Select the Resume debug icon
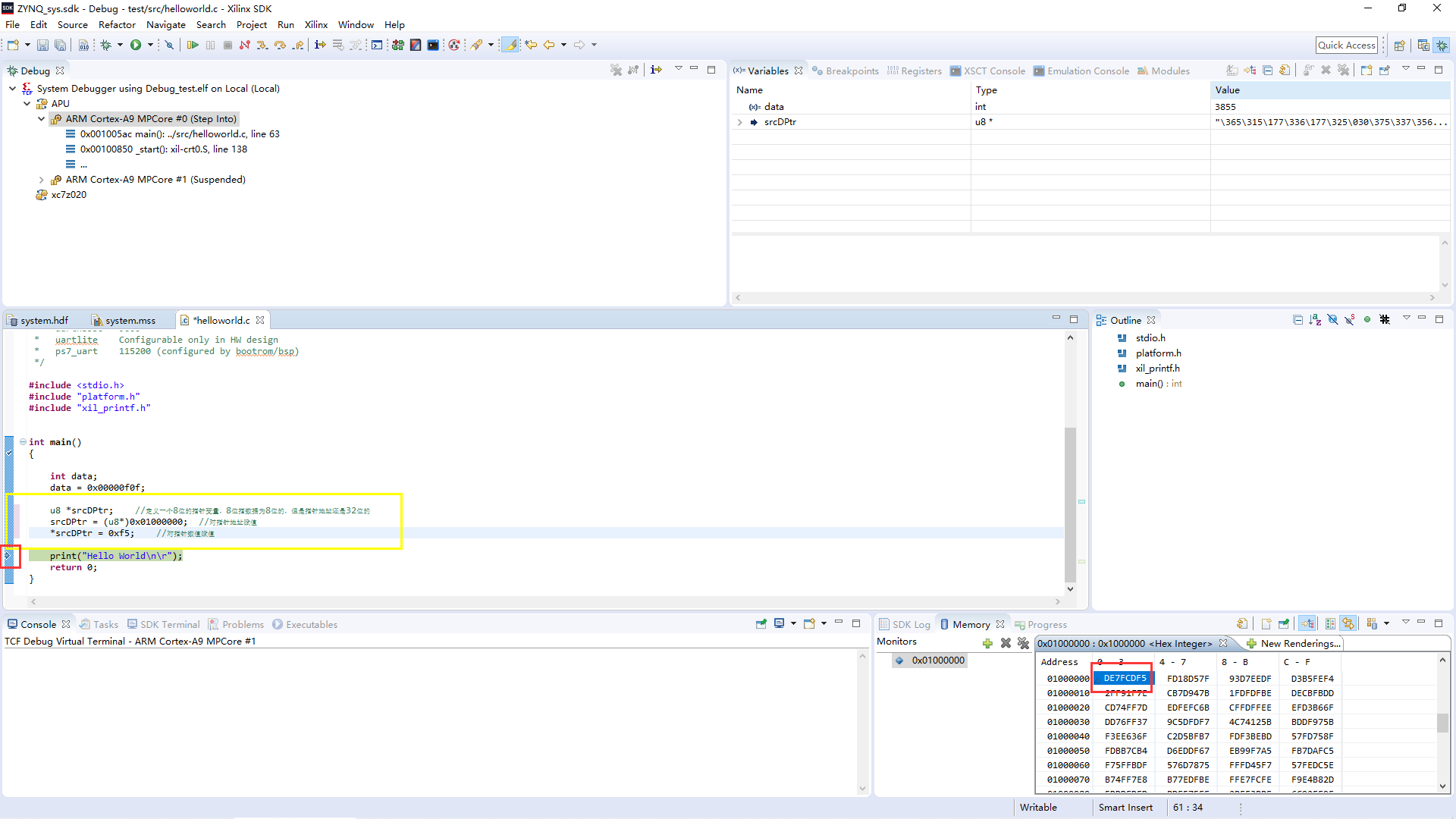Screen dimensions: 1456x819 pos(193,45)
